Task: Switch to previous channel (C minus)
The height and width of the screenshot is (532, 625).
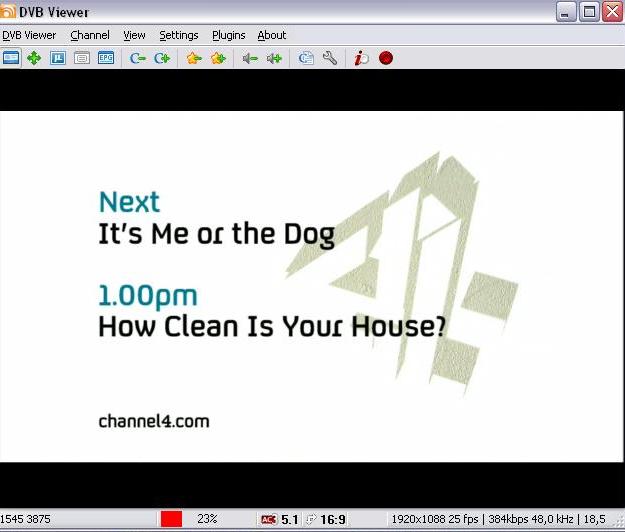Action: coord(138,59)
